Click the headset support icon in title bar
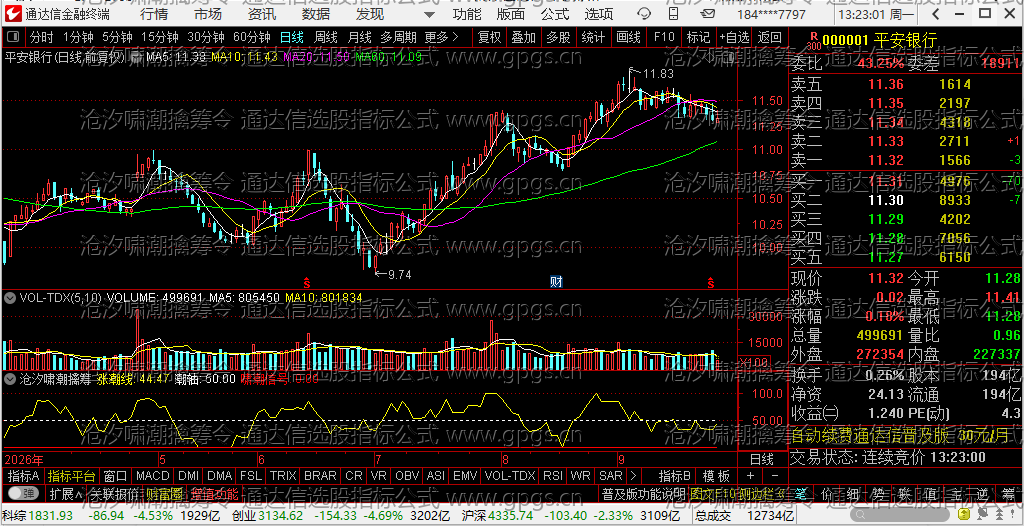Image resolution: width=1024 pixels, height=526 pixels. click(644, 14)
